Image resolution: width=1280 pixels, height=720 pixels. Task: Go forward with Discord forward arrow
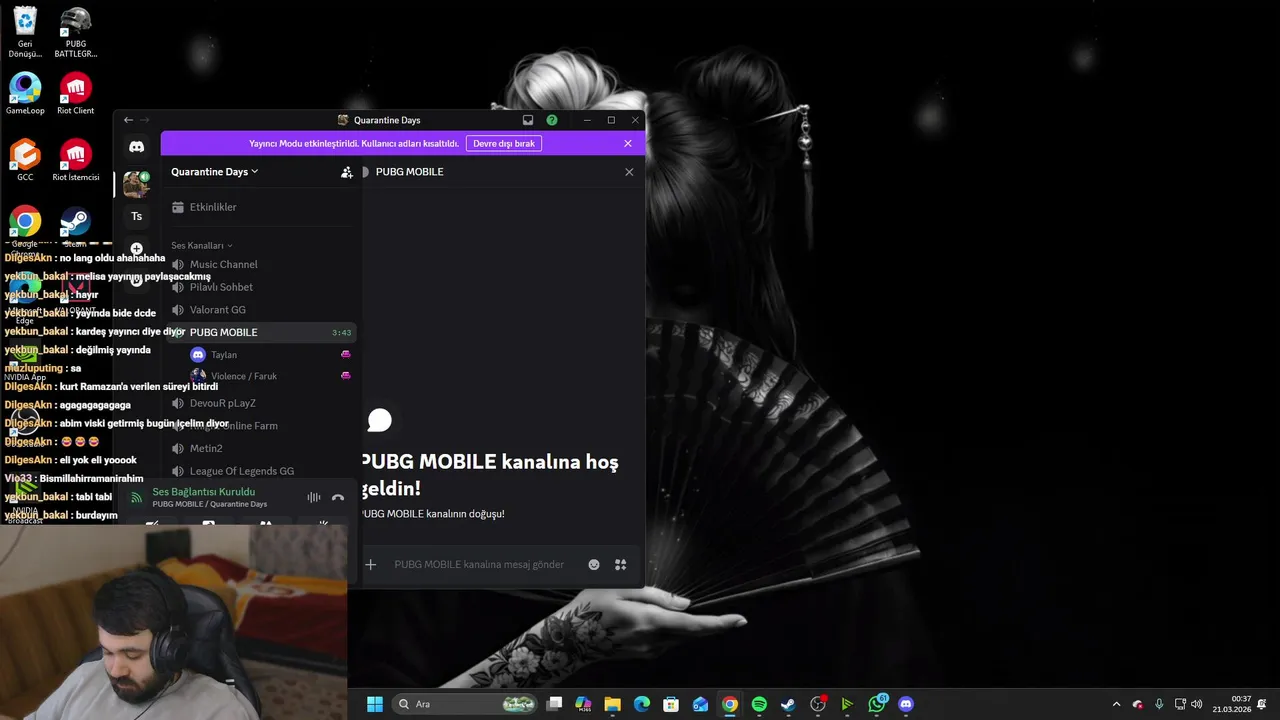[144, 120]
